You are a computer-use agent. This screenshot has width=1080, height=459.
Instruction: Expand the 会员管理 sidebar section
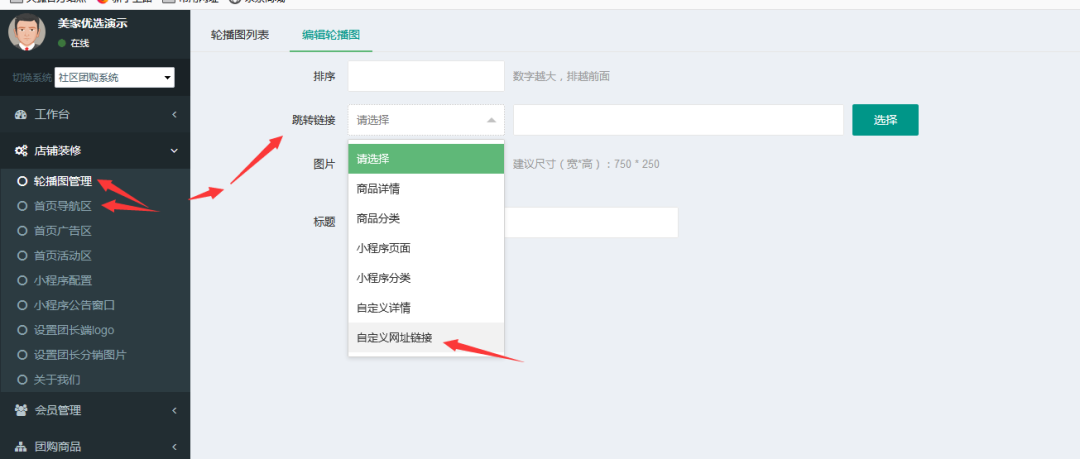tap(174, 410)
